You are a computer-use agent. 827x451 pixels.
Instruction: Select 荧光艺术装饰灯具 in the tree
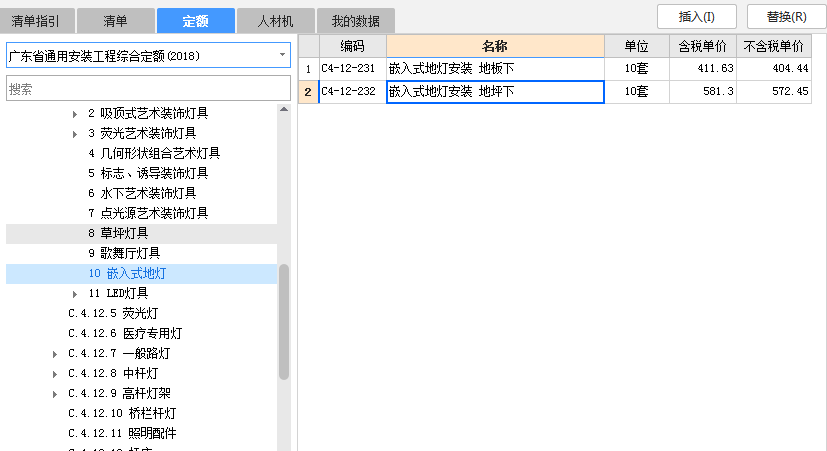142,133
